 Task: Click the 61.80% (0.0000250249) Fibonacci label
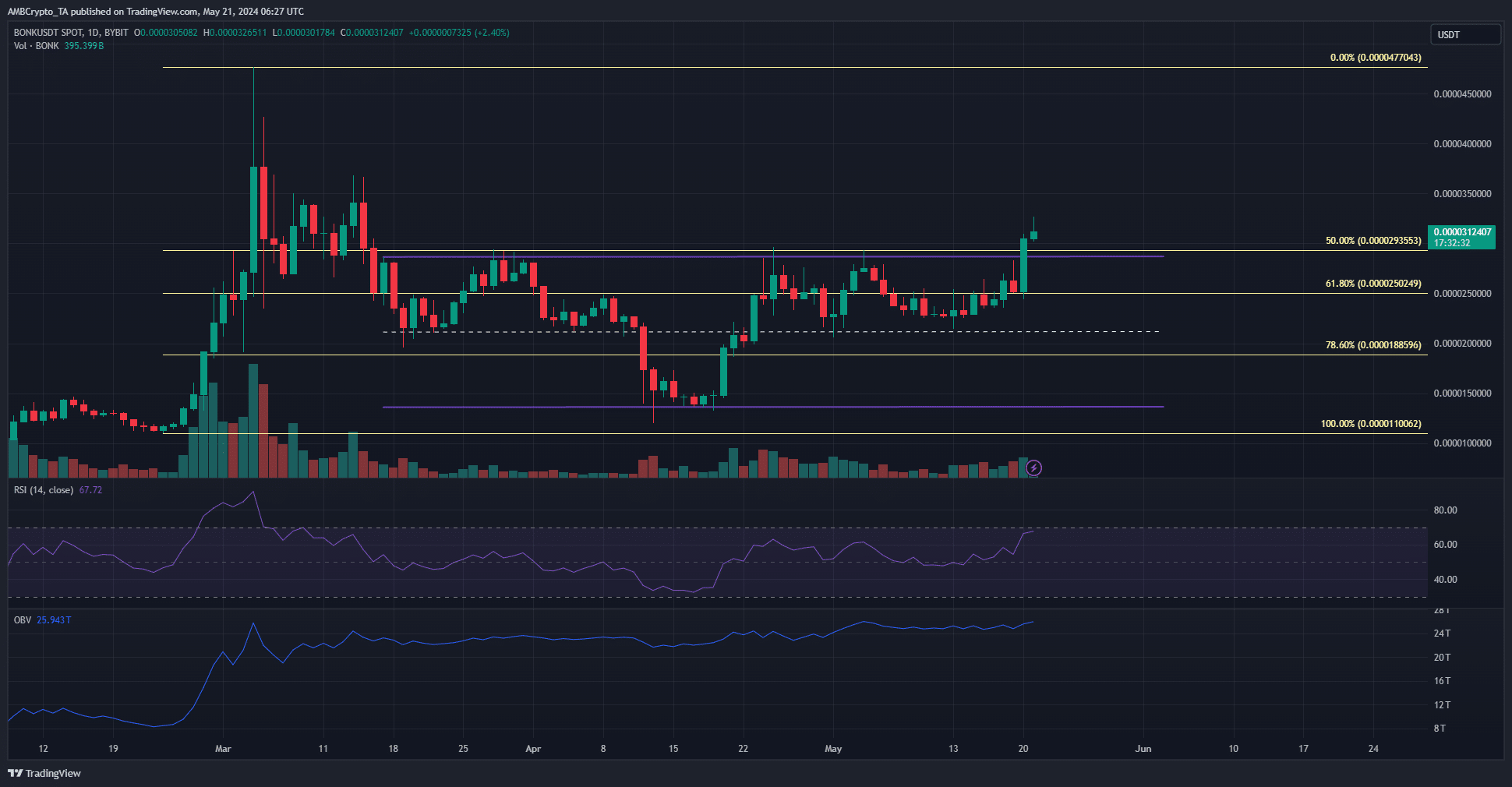(1373, 284)
